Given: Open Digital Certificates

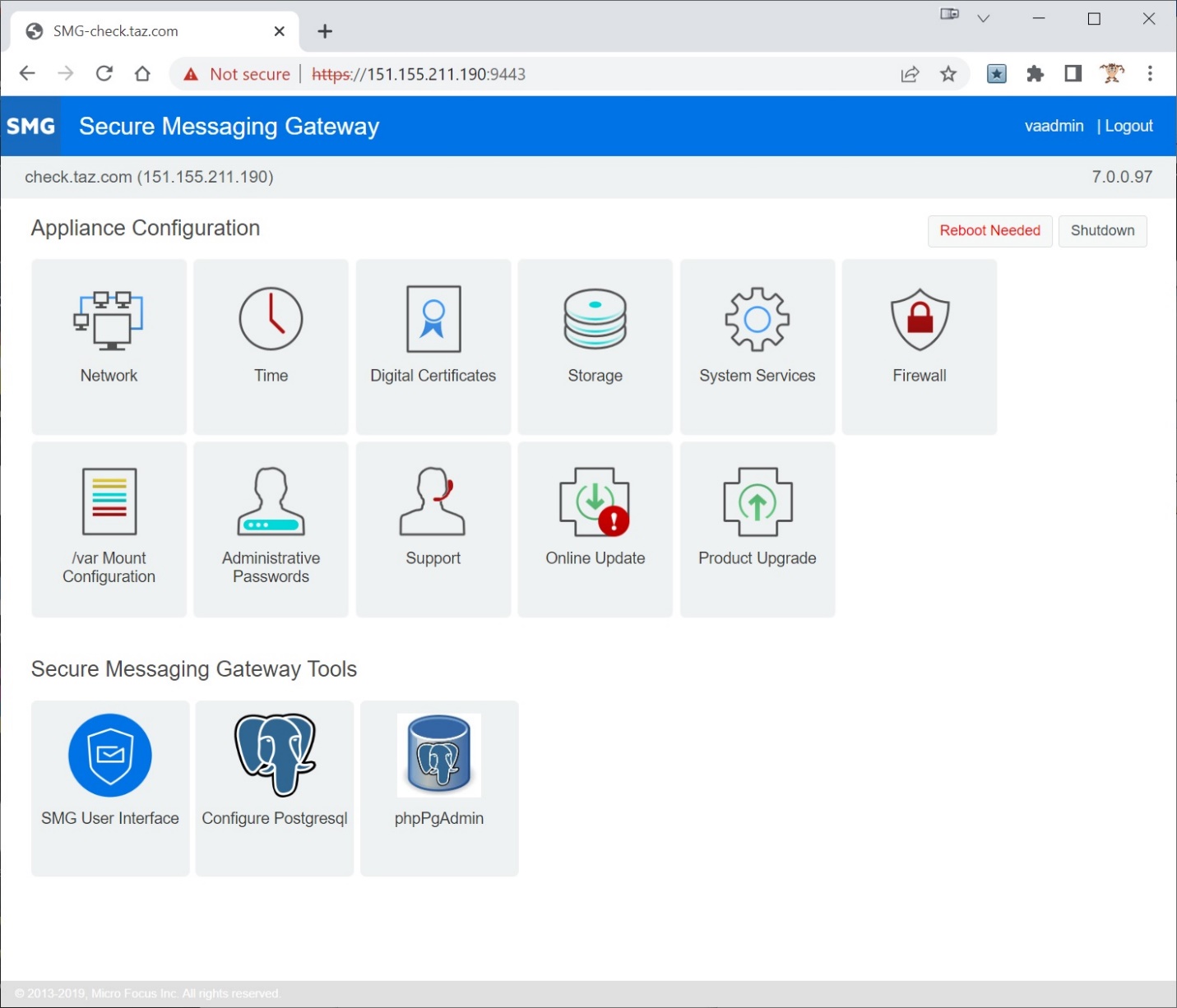Looking at the screenshot, I should [433, 346].
